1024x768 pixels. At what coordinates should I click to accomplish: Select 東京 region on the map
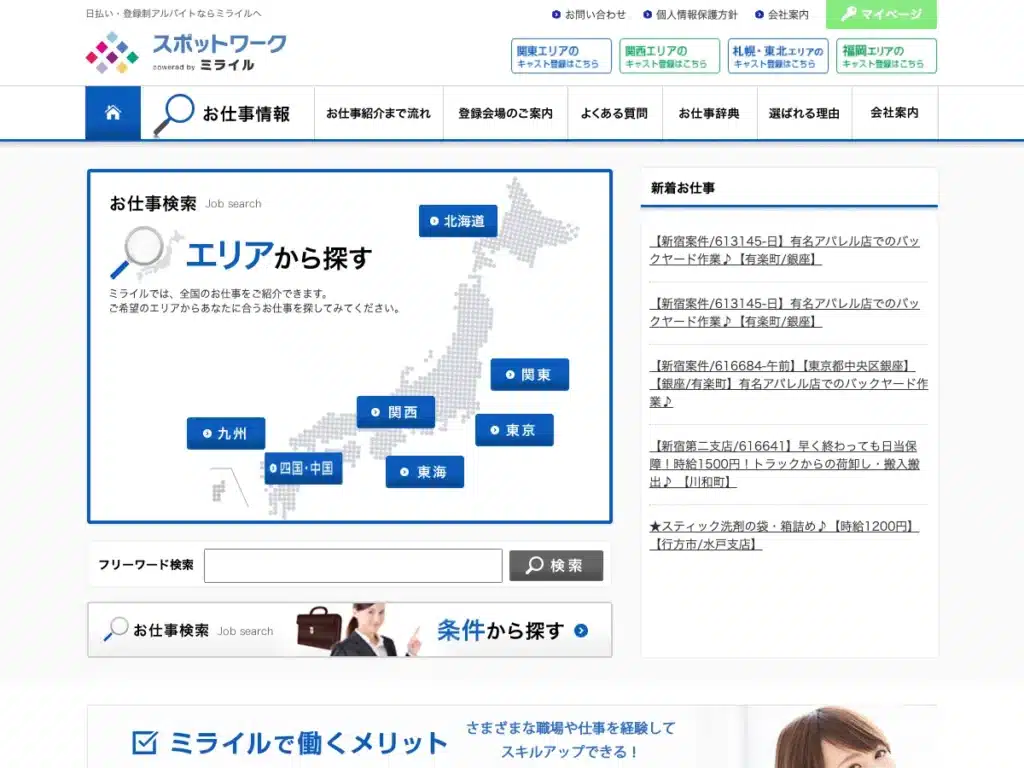click(x=514, y=430)
